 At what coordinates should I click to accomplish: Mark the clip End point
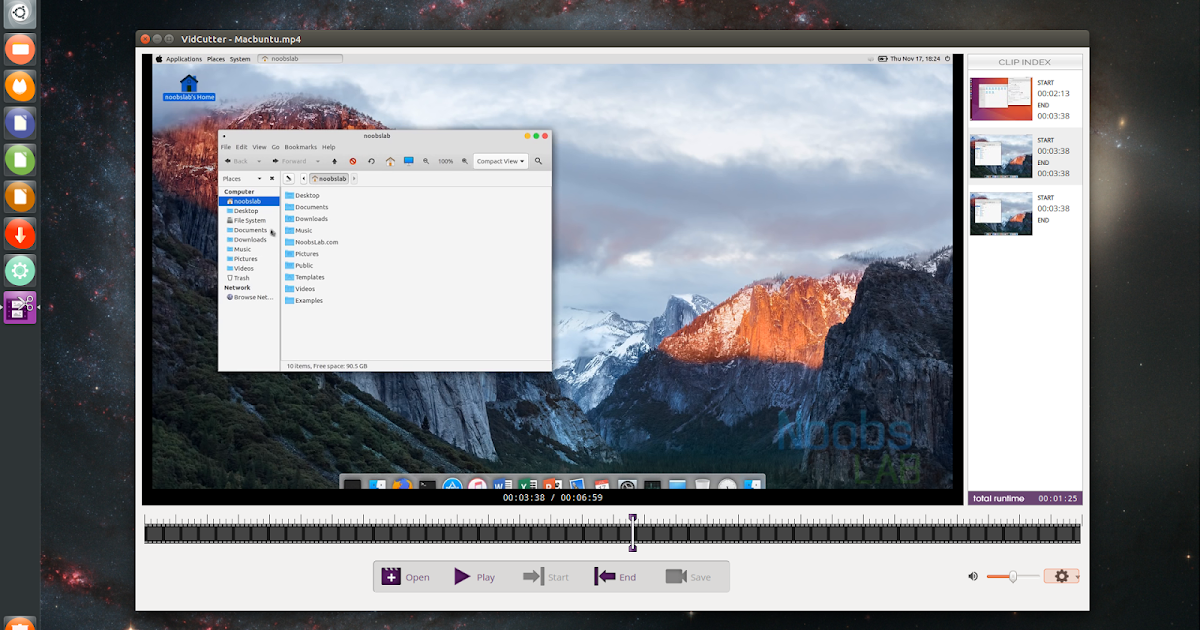click(x=615, y=577)
